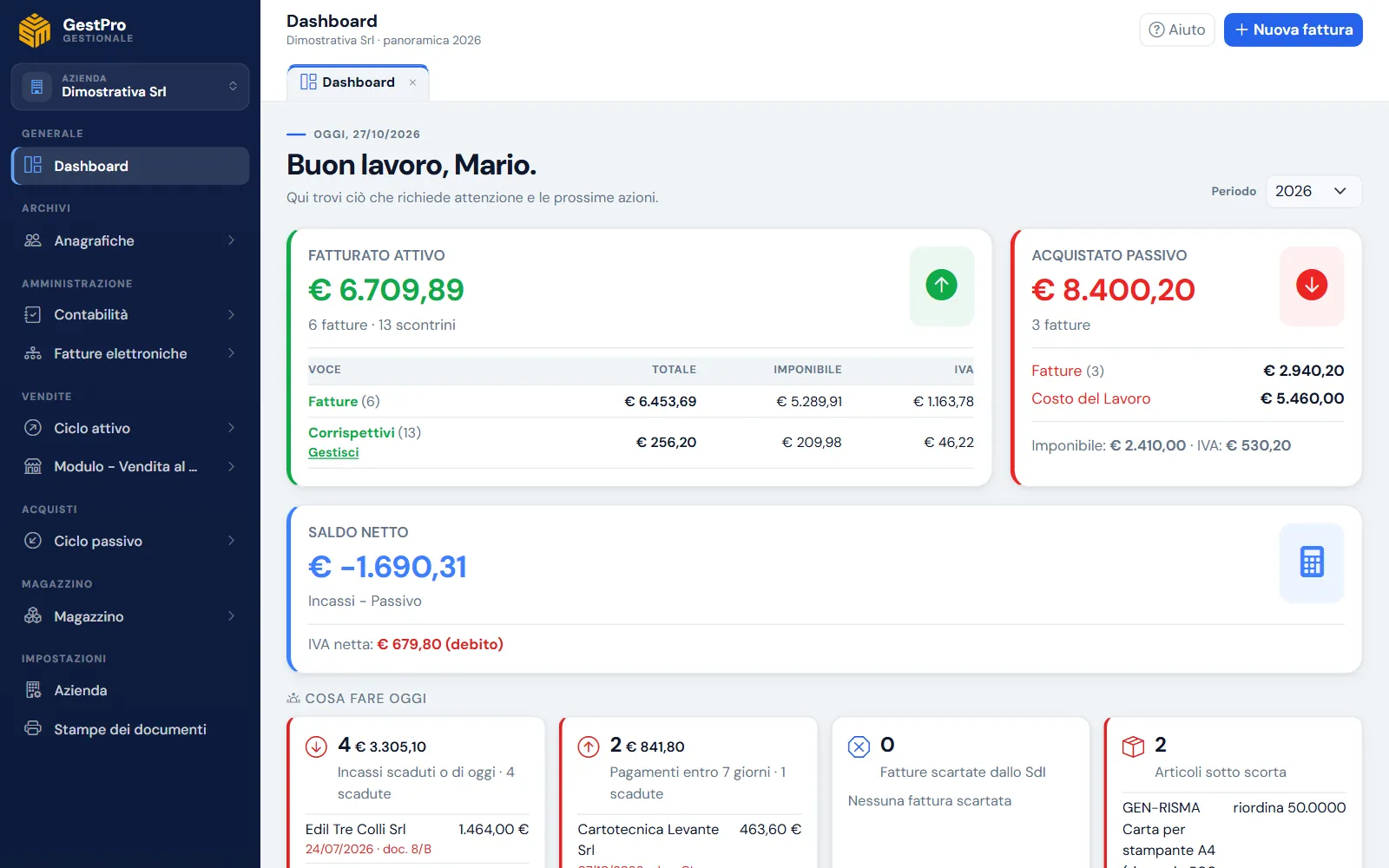Expand the Fatture elettroniche chevron

[231, 353]
